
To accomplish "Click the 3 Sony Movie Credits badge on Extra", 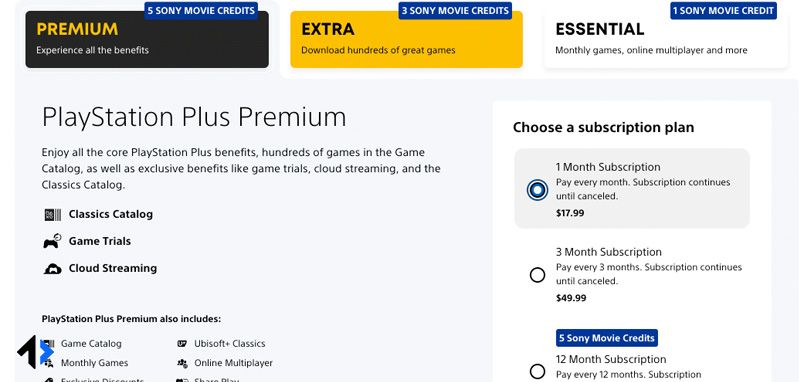I will pyautogui.click(x=455, y=10).
